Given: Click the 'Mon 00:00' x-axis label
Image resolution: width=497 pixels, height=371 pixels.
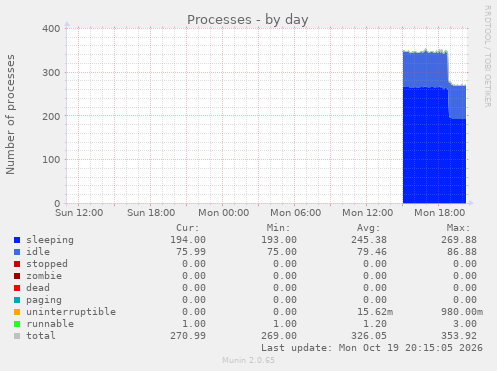Looking at the screenshot, I should [223, 213].
